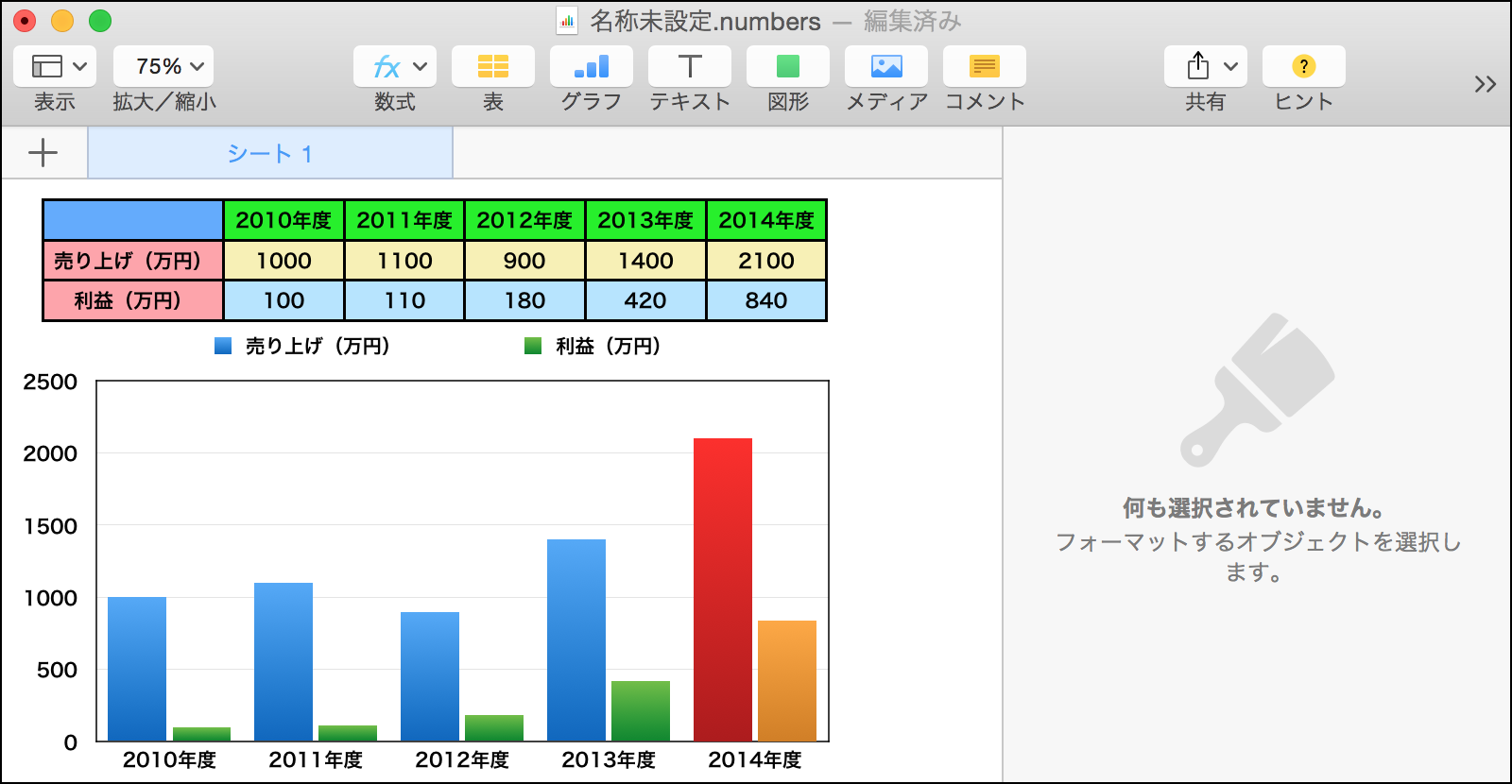Insert a chart with グラフ icon
Screen dimensions: 1512x784
(592, 66)
